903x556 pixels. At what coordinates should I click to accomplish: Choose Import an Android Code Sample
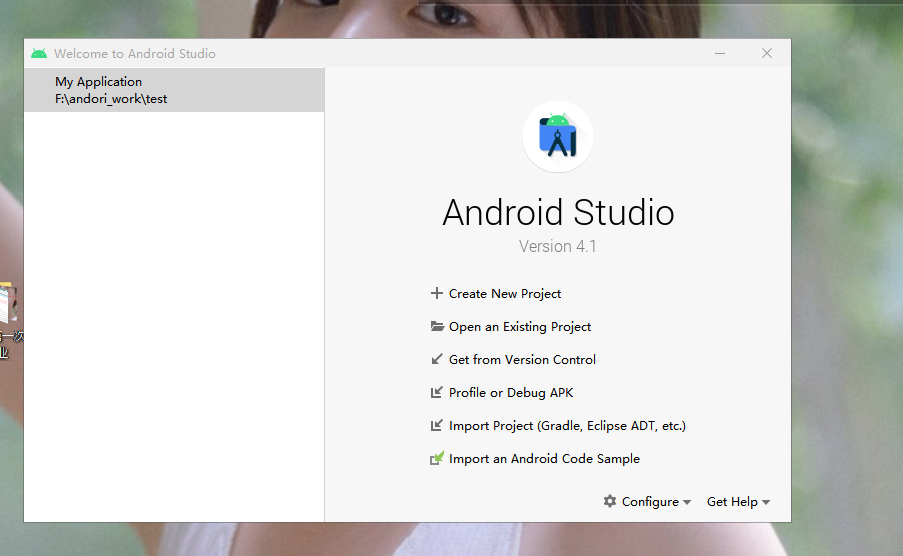tap(544, 459)
